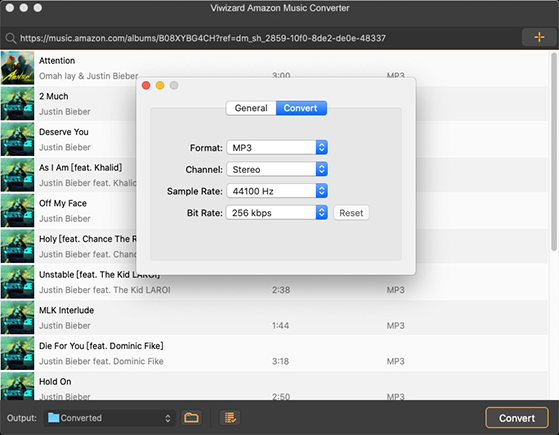Select the Hold On song title
559x435 pixels.
tap(55, 382)
